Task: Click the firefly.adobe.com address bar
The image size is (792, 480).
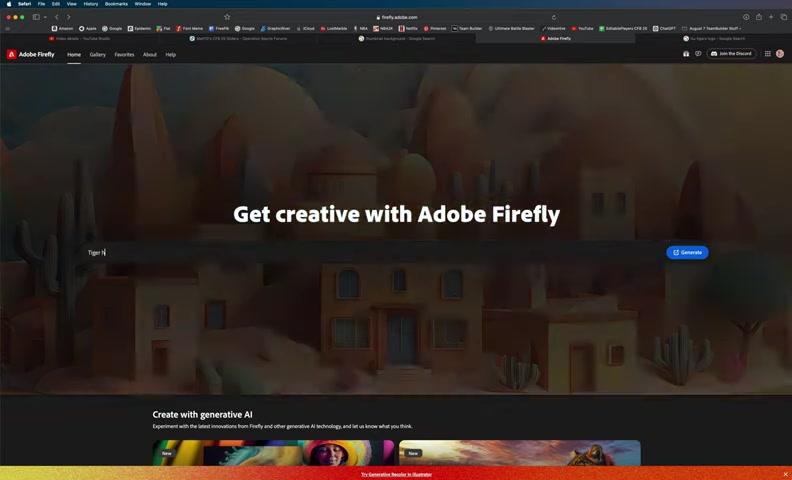Action: (x=397, y=17)
